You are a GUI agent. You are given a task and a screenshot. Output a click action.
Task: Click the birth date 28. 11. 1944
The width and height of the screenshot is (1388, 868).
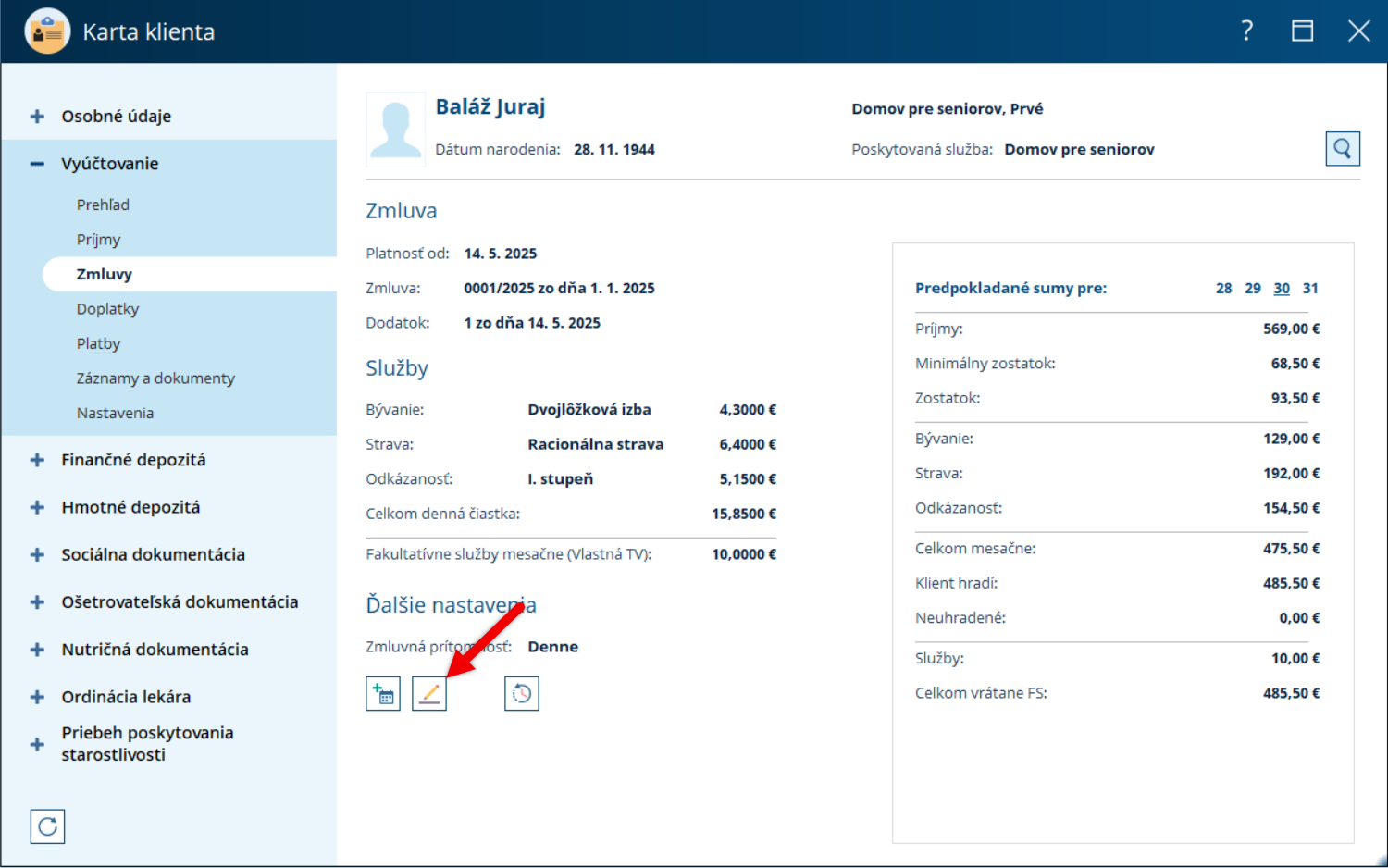(614, 149)
